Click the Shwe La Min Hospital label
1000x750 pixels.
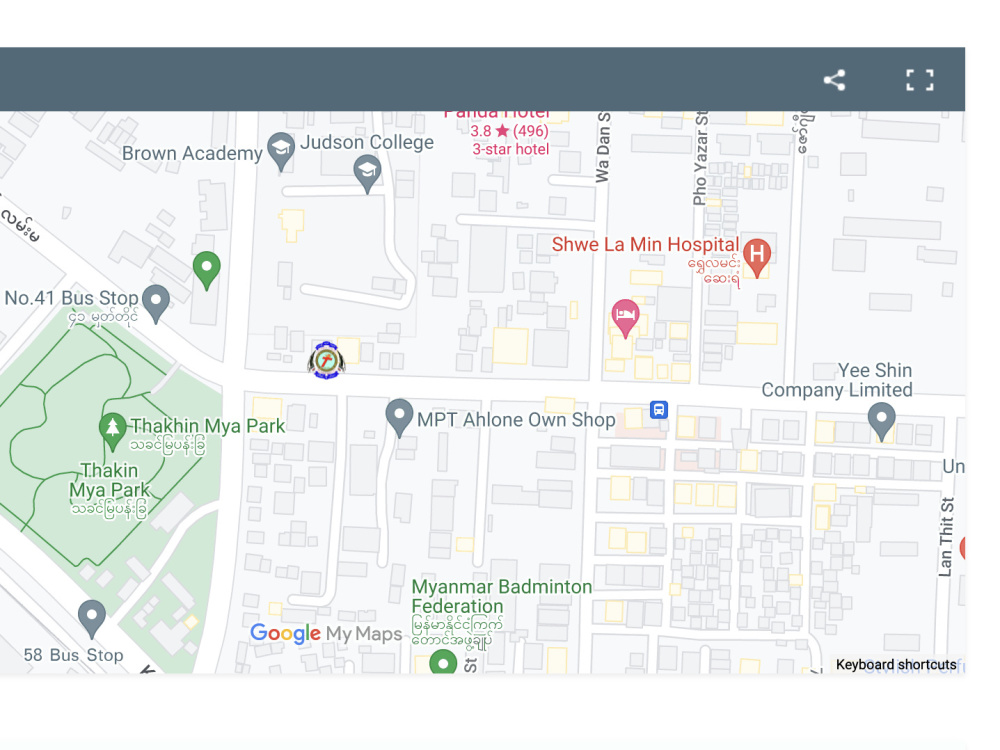(645, 244)
